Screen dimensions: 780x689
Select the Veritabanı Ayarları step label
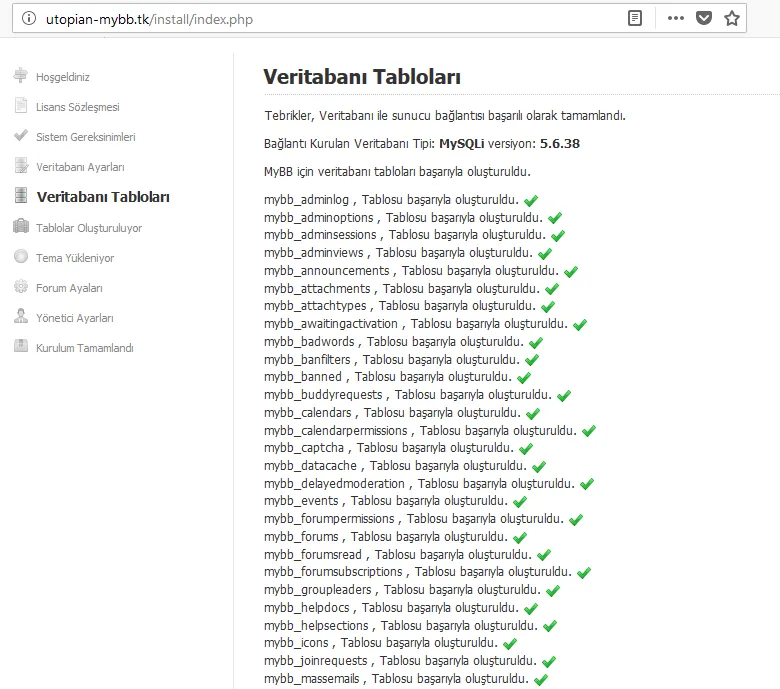(80, 167)
